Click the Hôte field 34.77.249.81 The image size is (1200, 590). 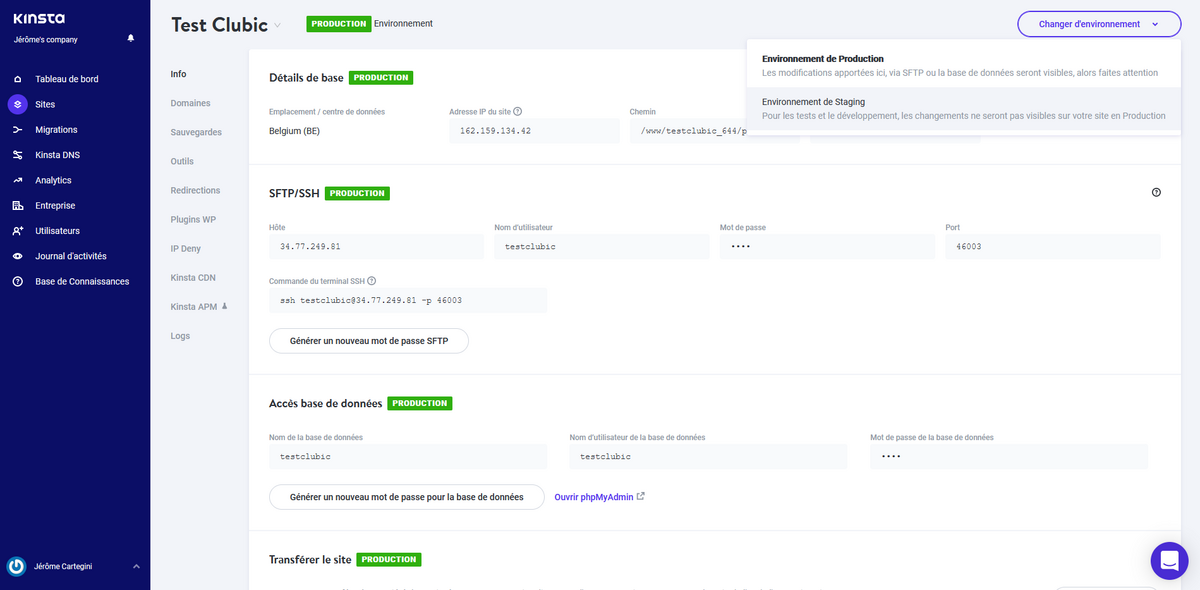pyautogui.click(x=376, y=246)
